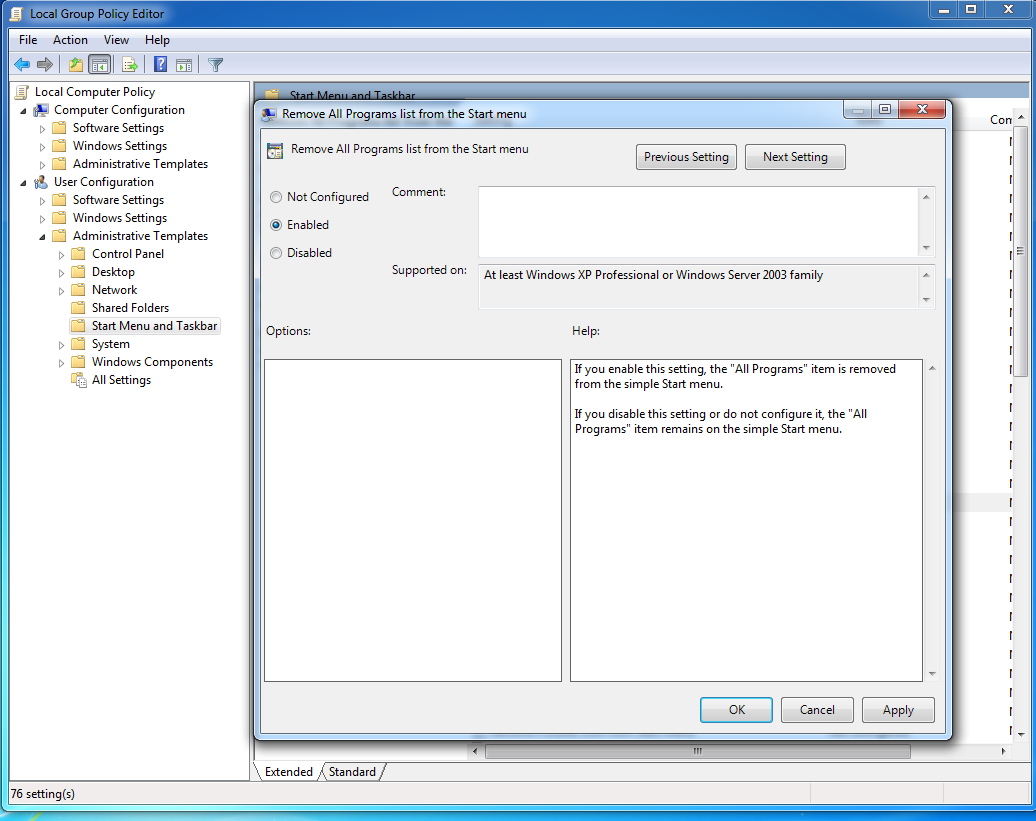The height and width of the screenshot is (821, 1036).
Task: Click the Apply button
Action: pos(898,710)
